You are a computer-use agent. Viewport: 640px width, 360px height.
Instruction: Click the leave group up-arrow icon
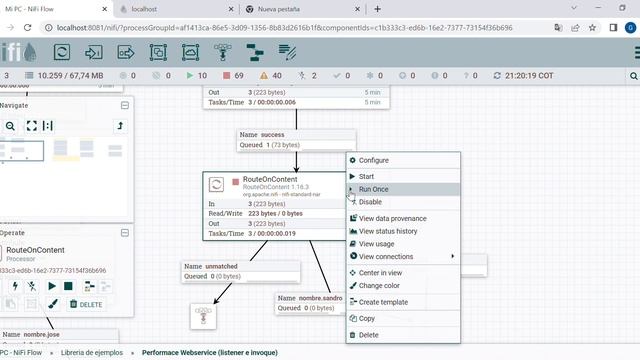(120, 126)
